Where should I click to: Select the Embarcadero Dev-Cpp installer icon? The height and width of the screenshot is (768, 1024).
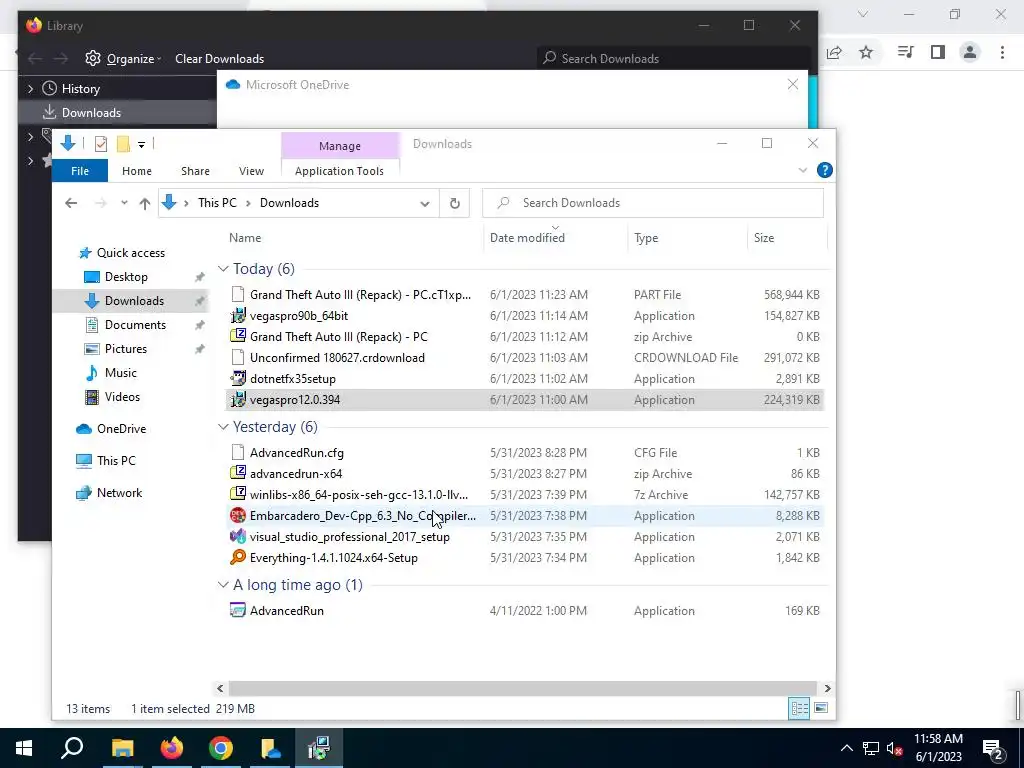238,516
